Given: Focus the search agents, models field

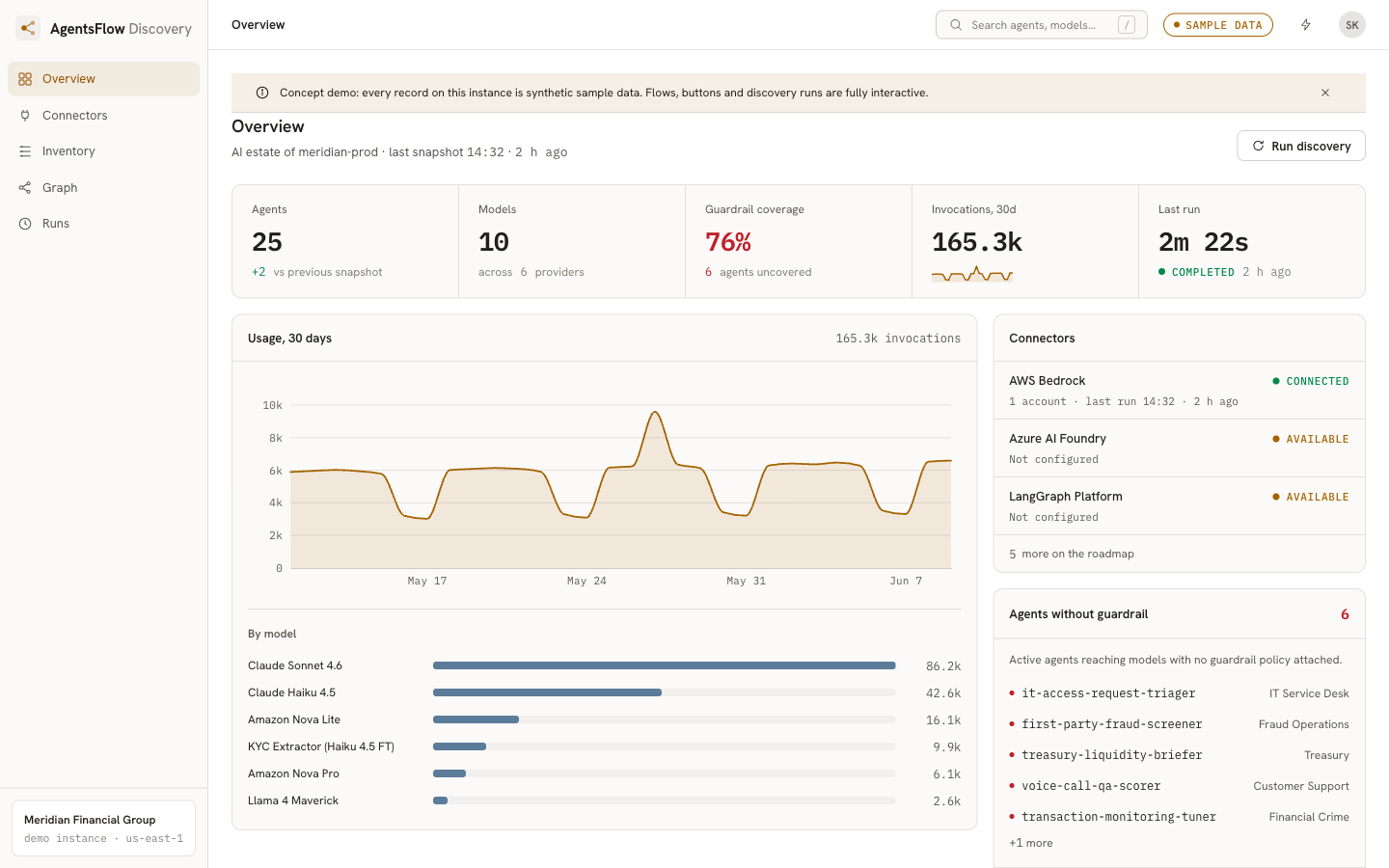Looking at the screenshot, I should point(1042,25).
